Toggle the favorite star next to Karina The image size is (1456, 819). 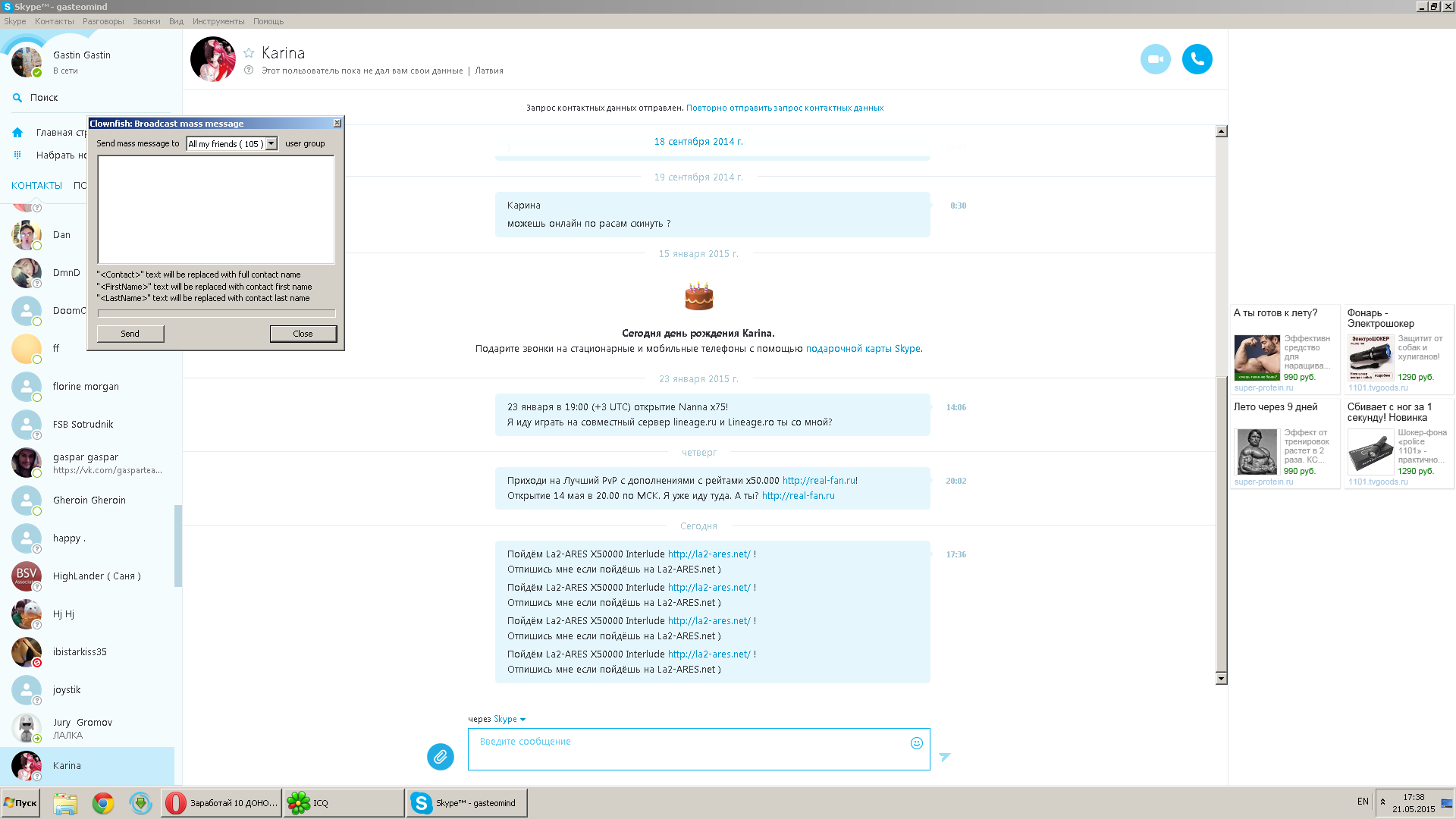click(x=249, y=53)
